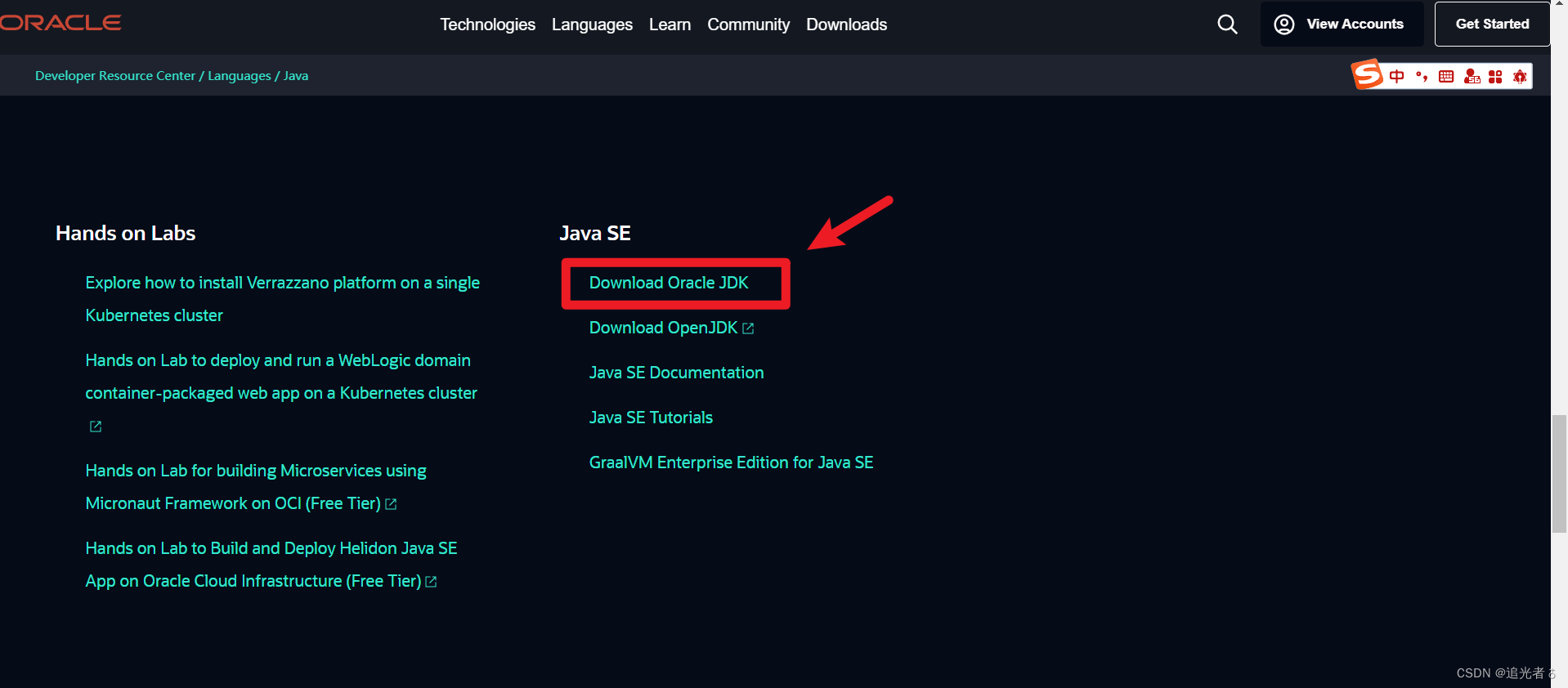Open Download Oracle JDK link
This screenshot has width=1568, height=688.
pos(669,283)
